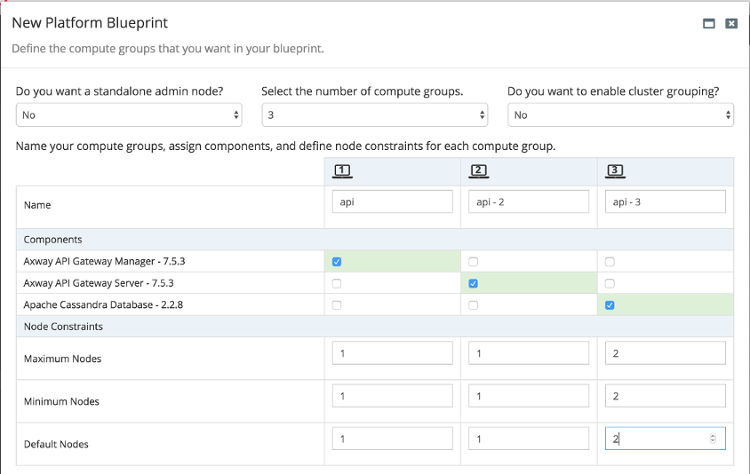
Task: Uncheck Cassandra Database for group 3
Action: point(609,305)
